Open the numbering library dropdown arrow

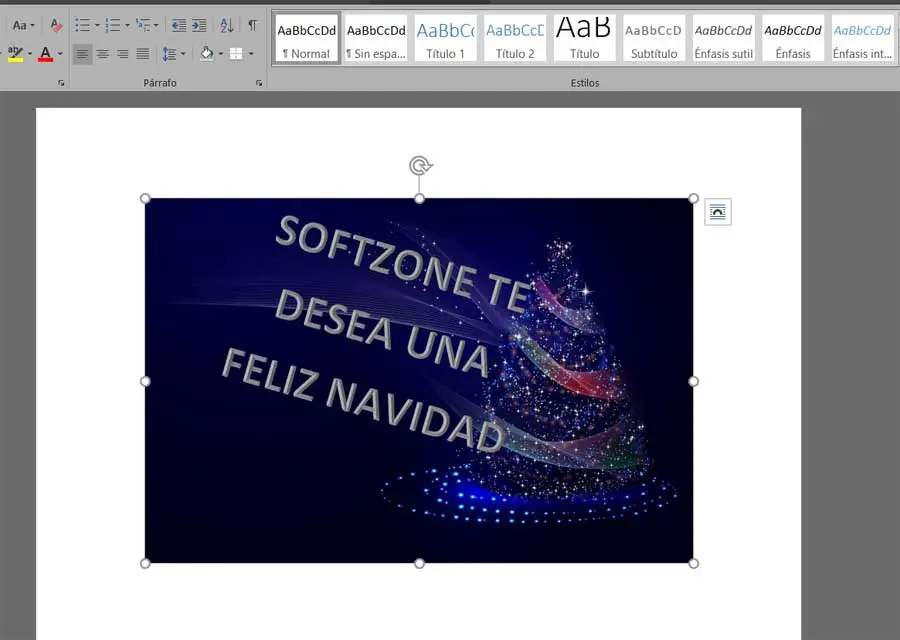127,25
